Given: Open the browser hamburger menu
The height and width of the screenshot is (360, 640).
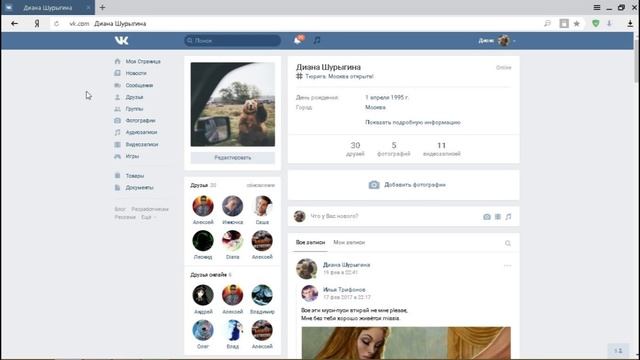Looking at the screenshot, I should [597, 7].
